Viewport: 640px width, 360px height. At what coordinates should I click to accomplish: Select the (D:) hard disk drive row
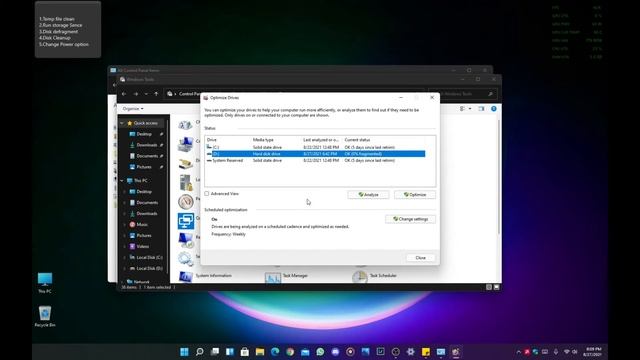tap(315, 154)
